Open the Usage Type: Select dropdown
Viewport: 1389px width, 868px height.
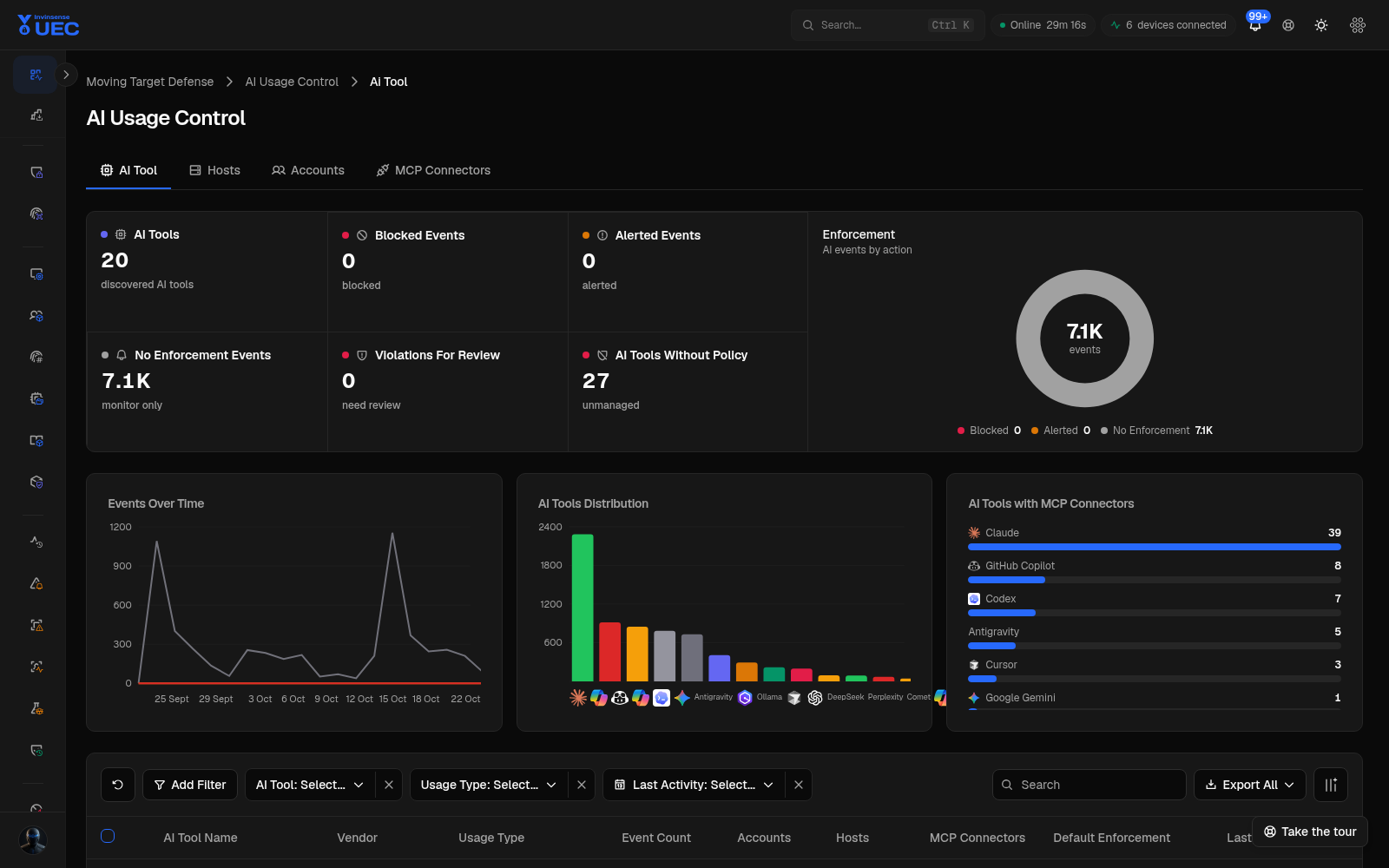pos(489,785)
